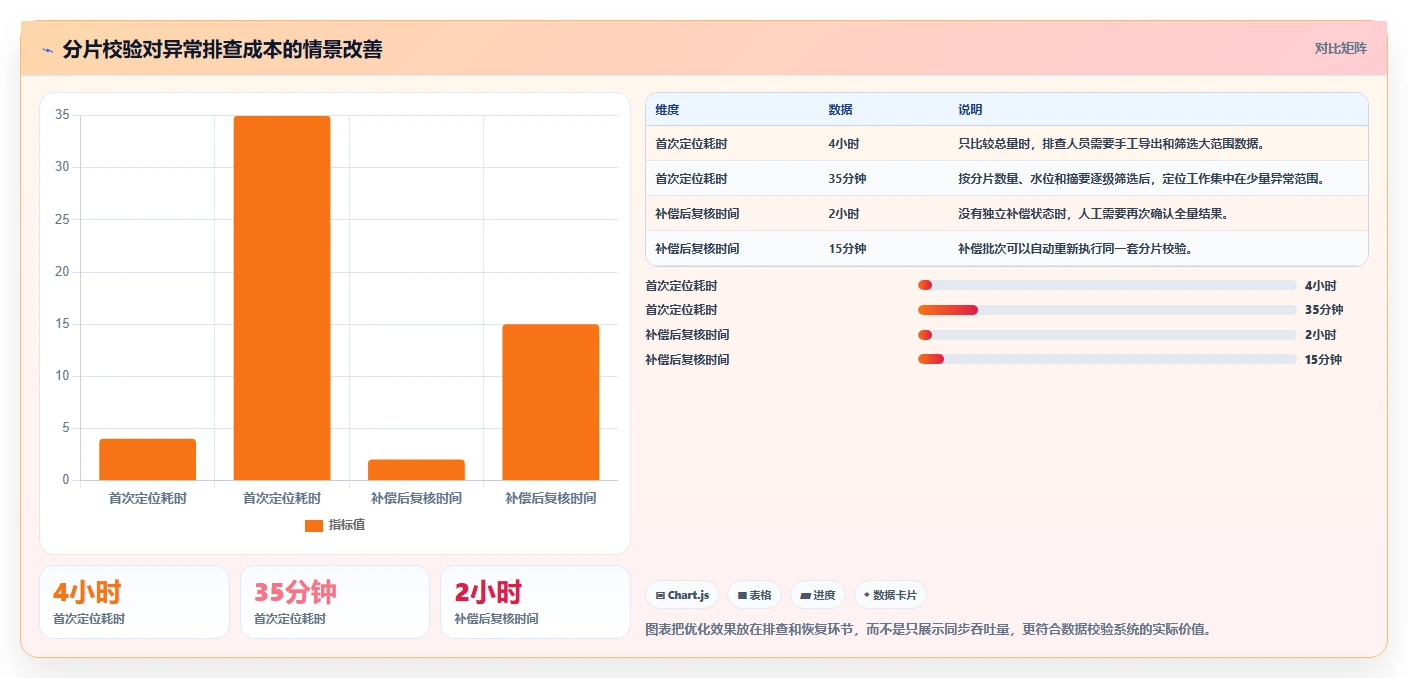Click the y-axis label 30

click(62, 167)
